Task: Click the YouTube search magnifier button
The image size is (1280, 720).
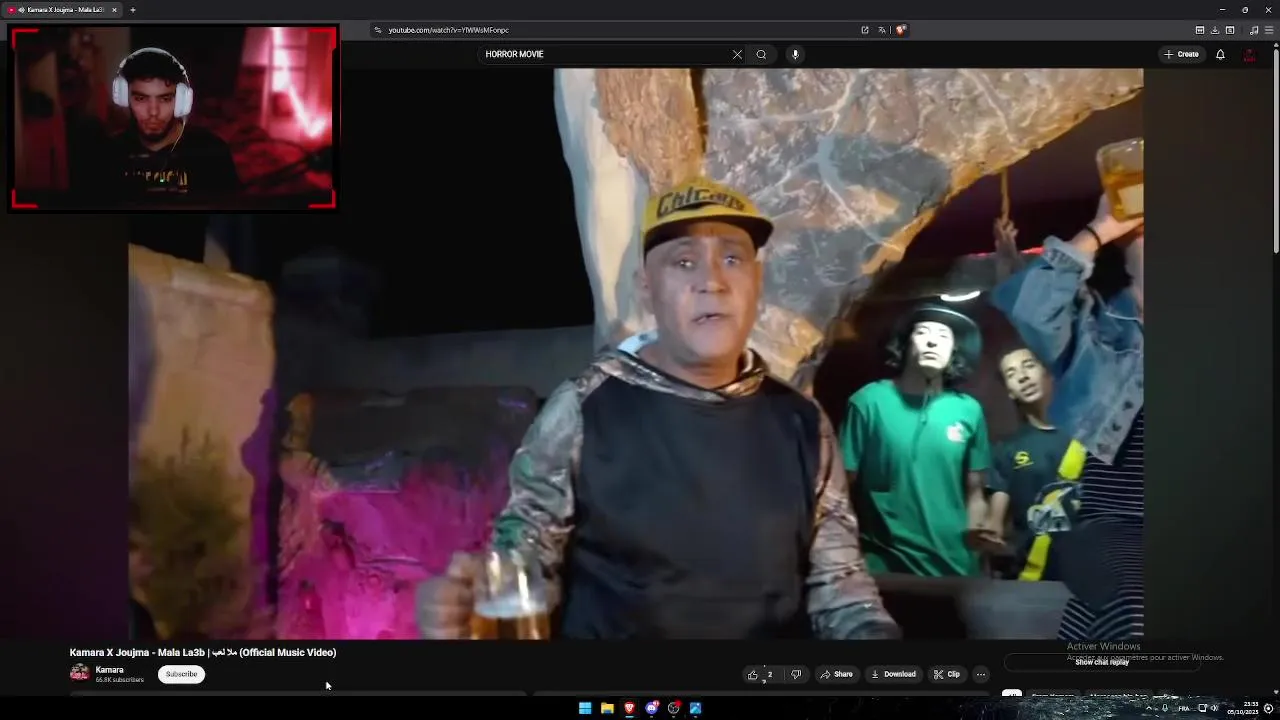Action: [761, 55]
